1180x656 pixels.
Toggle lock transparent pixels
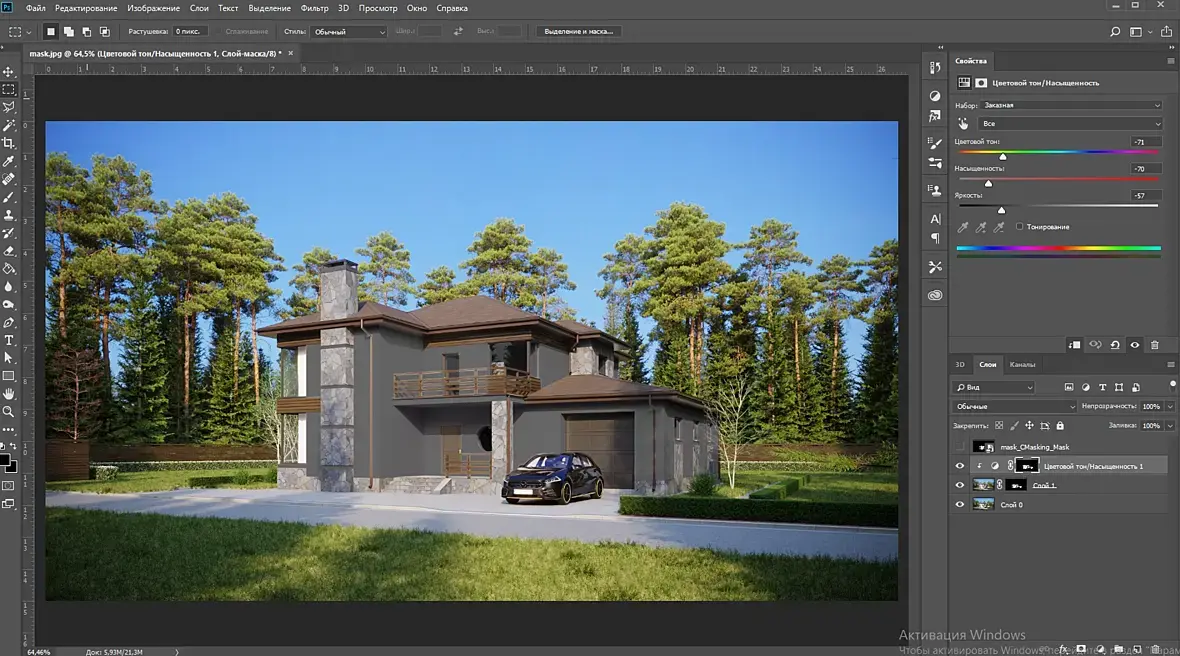pos(999,426)
